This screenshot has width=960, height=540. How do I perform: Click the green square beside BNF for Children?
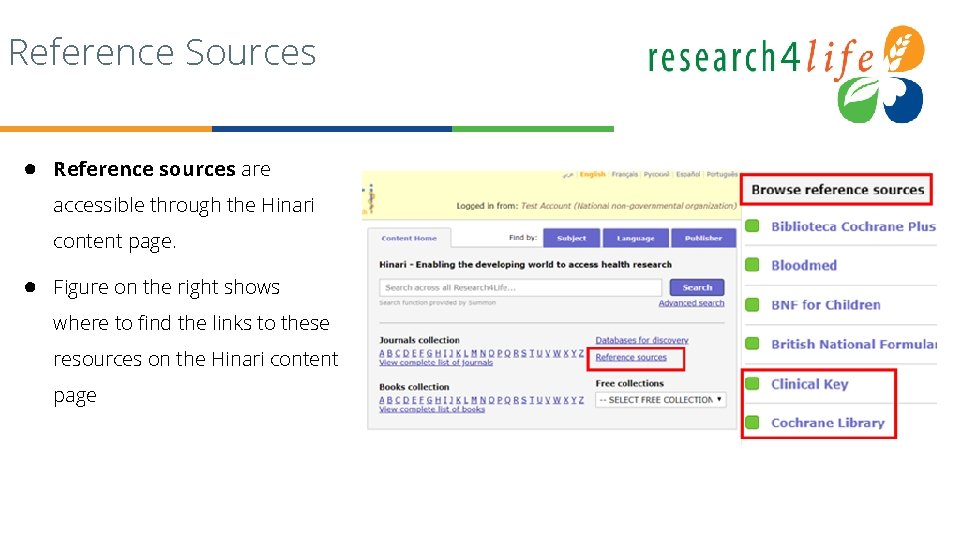click(x=752, y=304)
